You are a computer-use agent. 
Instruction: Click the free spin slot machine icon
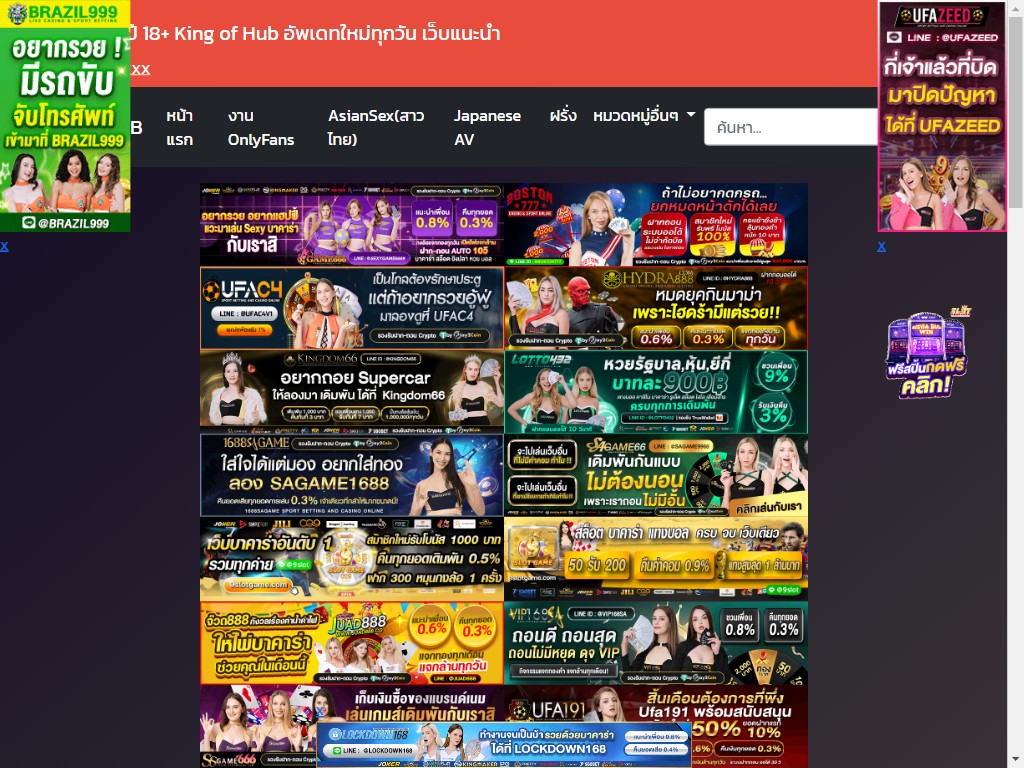[927, 352]
